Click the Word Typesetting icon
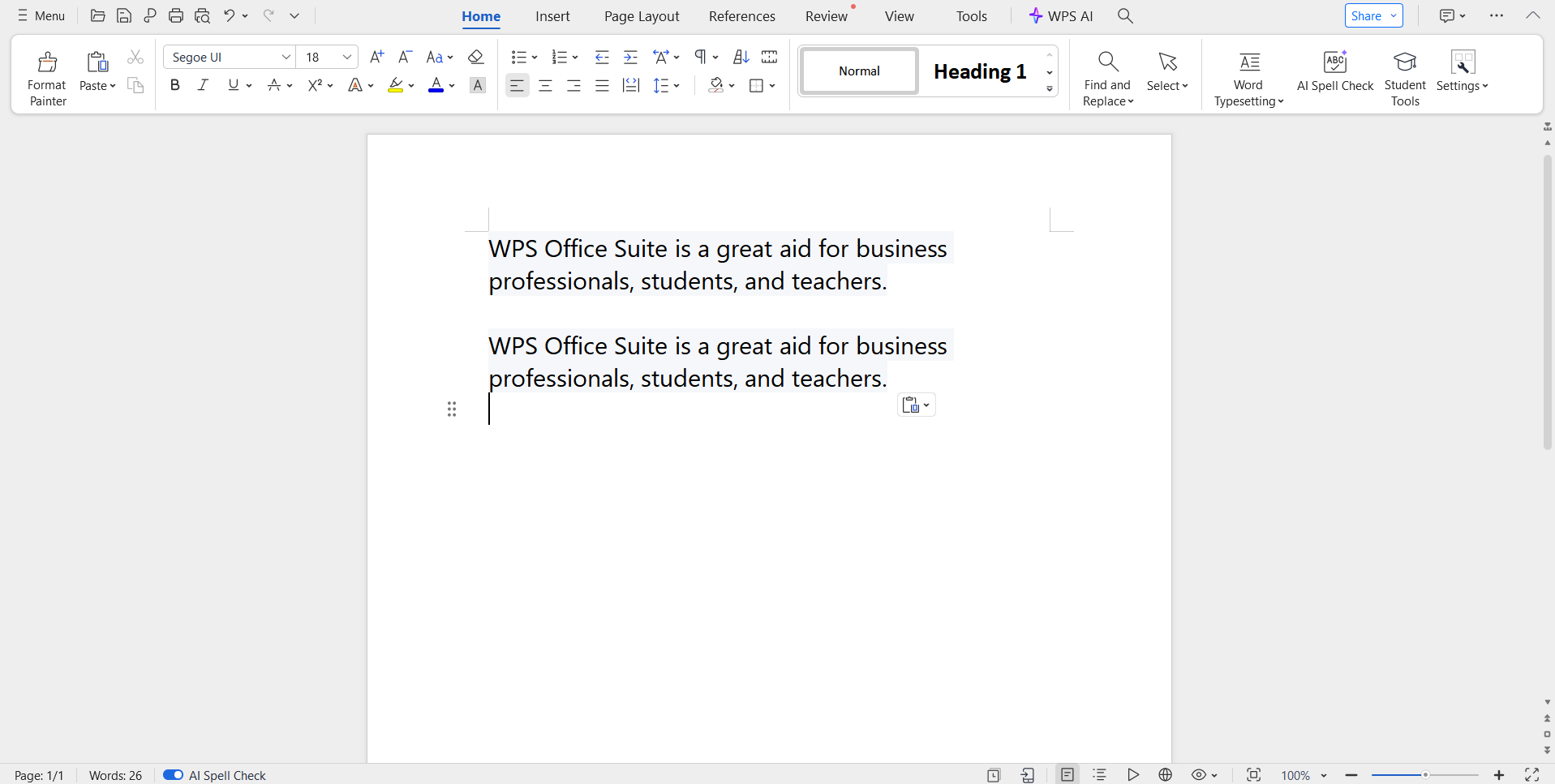The image size is (1555, 784). click(1249, 63)
